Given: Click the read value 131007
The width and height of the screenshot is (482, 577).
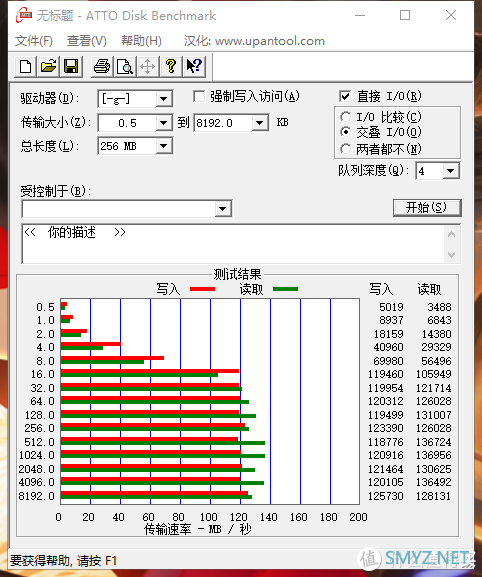Looking at the screenshot, I should pyautogui.click(x=433, y=415).
